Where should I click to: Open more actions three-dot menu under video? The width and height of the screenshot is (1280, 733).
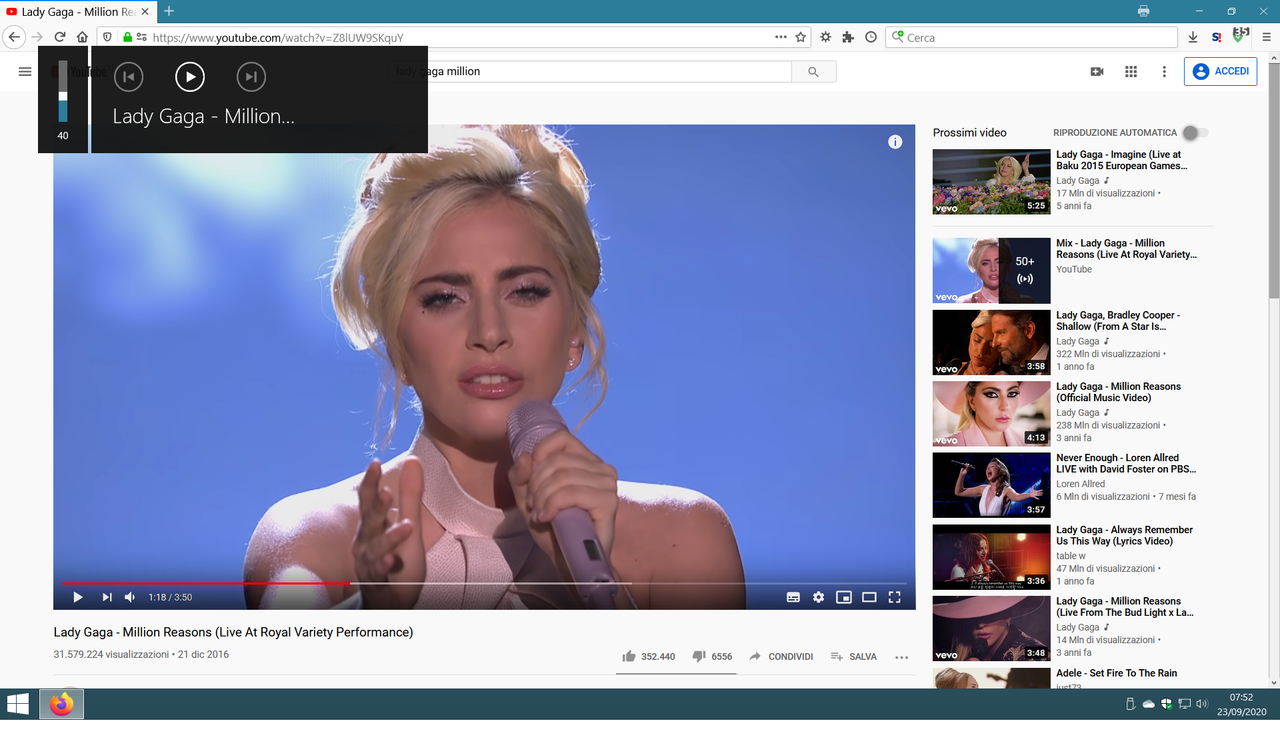click(x=902, y=657)
